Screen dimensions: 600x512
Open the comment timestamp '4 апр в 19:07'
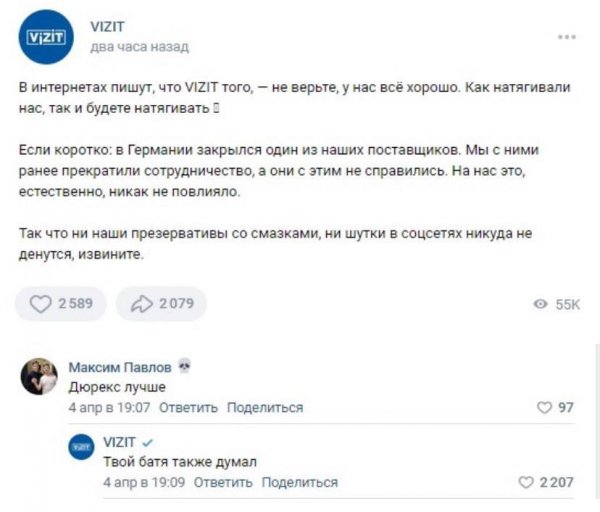coord(109,407)
